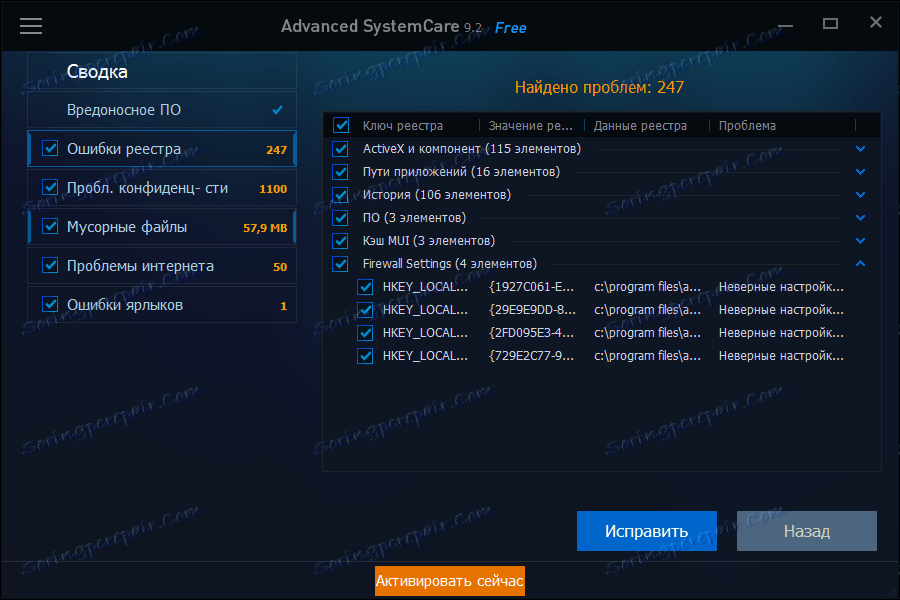
Task: Select the Ошибки реестра category
Action: tap(162, 149)
